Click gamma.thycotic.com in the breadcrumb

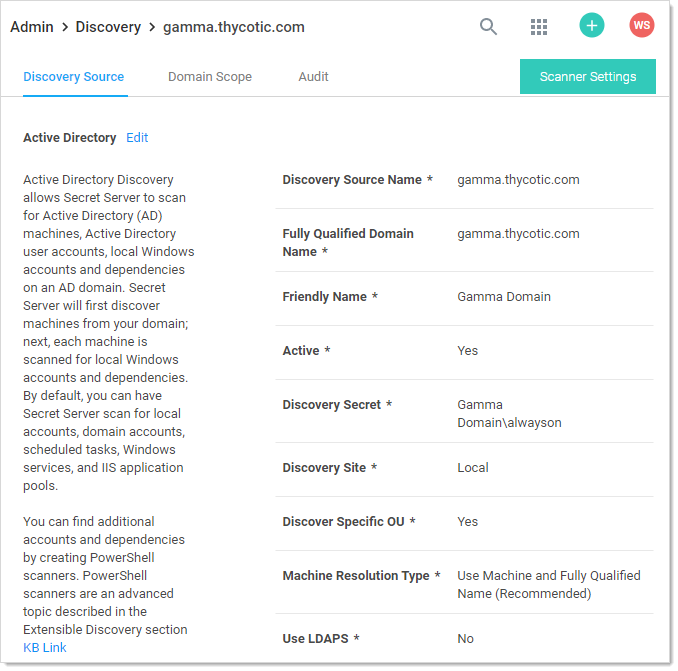click(233, 27)
